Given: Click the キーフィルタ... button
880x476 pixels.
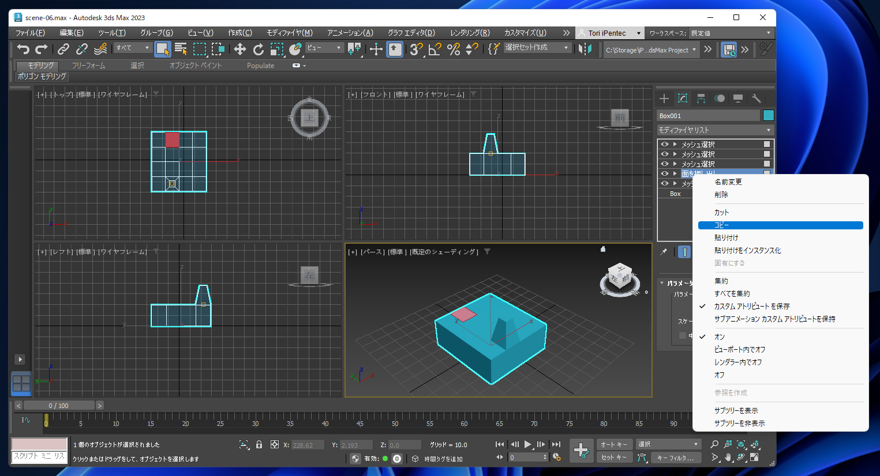Looking at the screenshot, I should [676, 458].
